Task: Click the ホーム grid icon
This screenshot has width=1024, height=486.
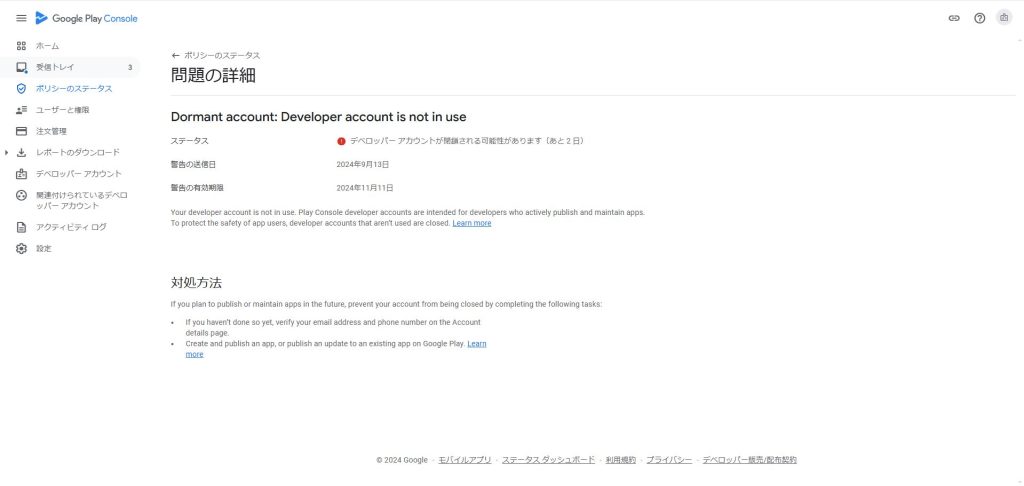Action: click(x=21, y=46)
